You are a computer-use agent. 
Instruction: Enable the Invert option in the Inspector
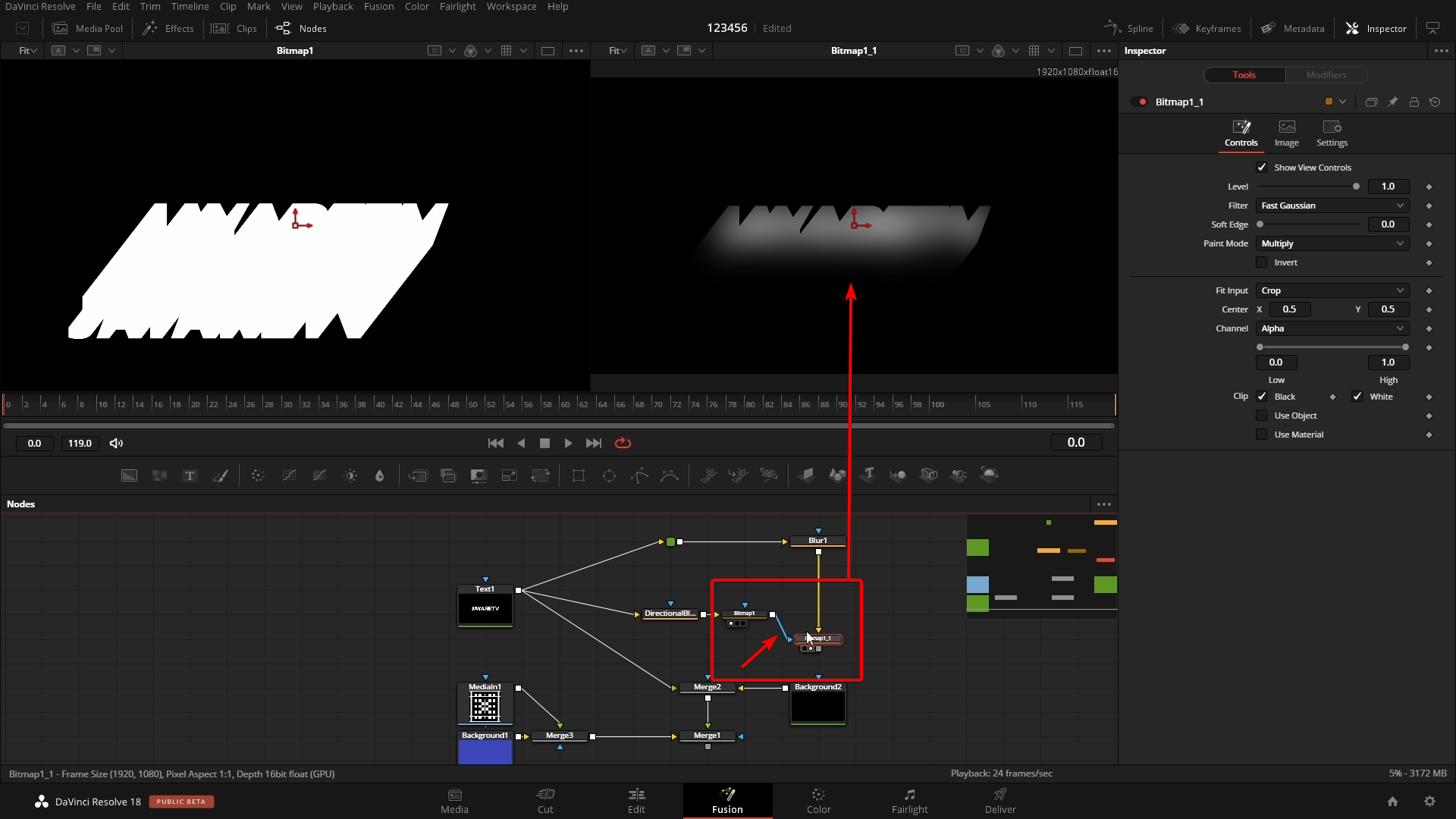click(1263, 262)
